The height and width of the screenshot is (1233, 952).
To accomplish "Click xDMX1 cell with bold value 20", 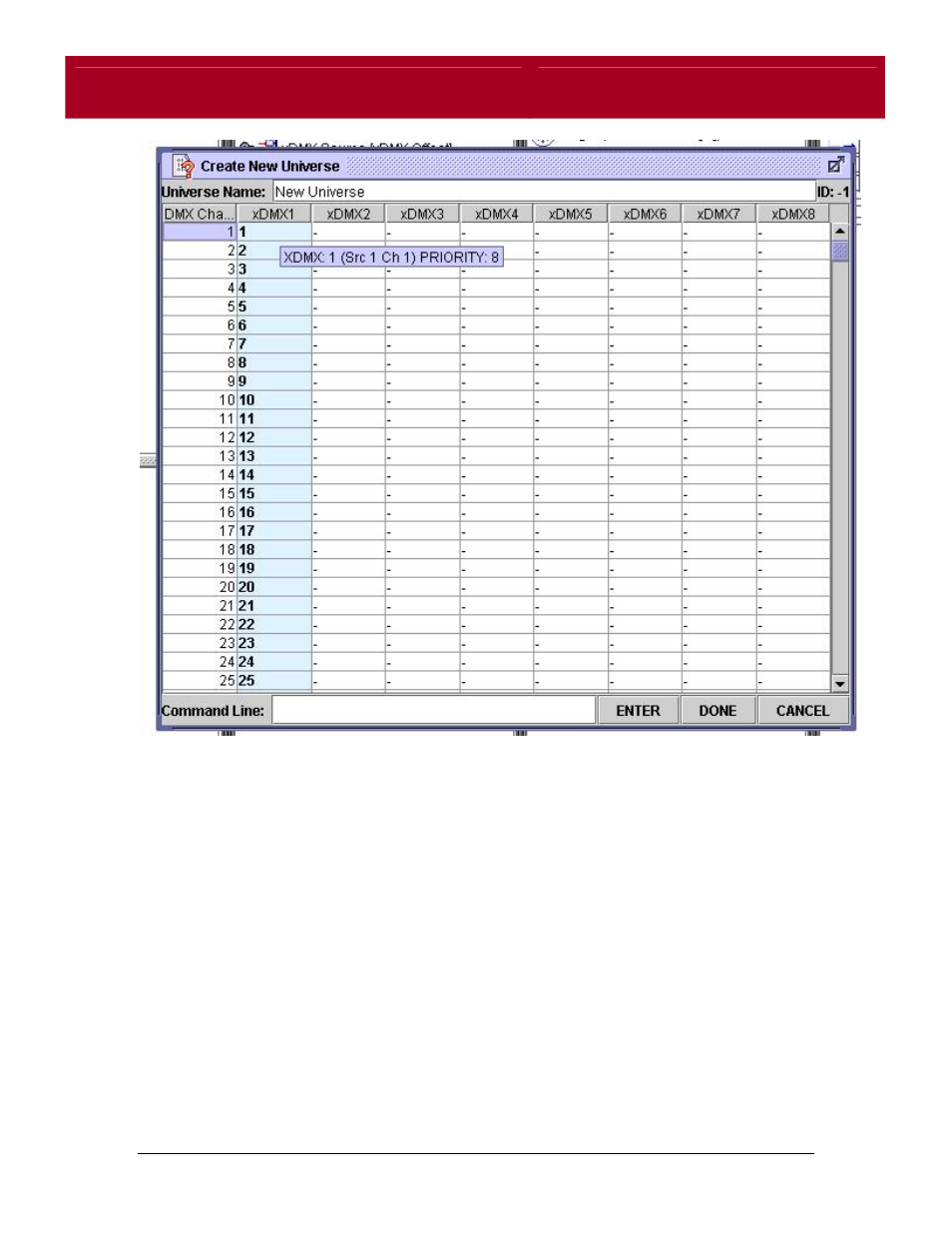I will pos(273,587).
